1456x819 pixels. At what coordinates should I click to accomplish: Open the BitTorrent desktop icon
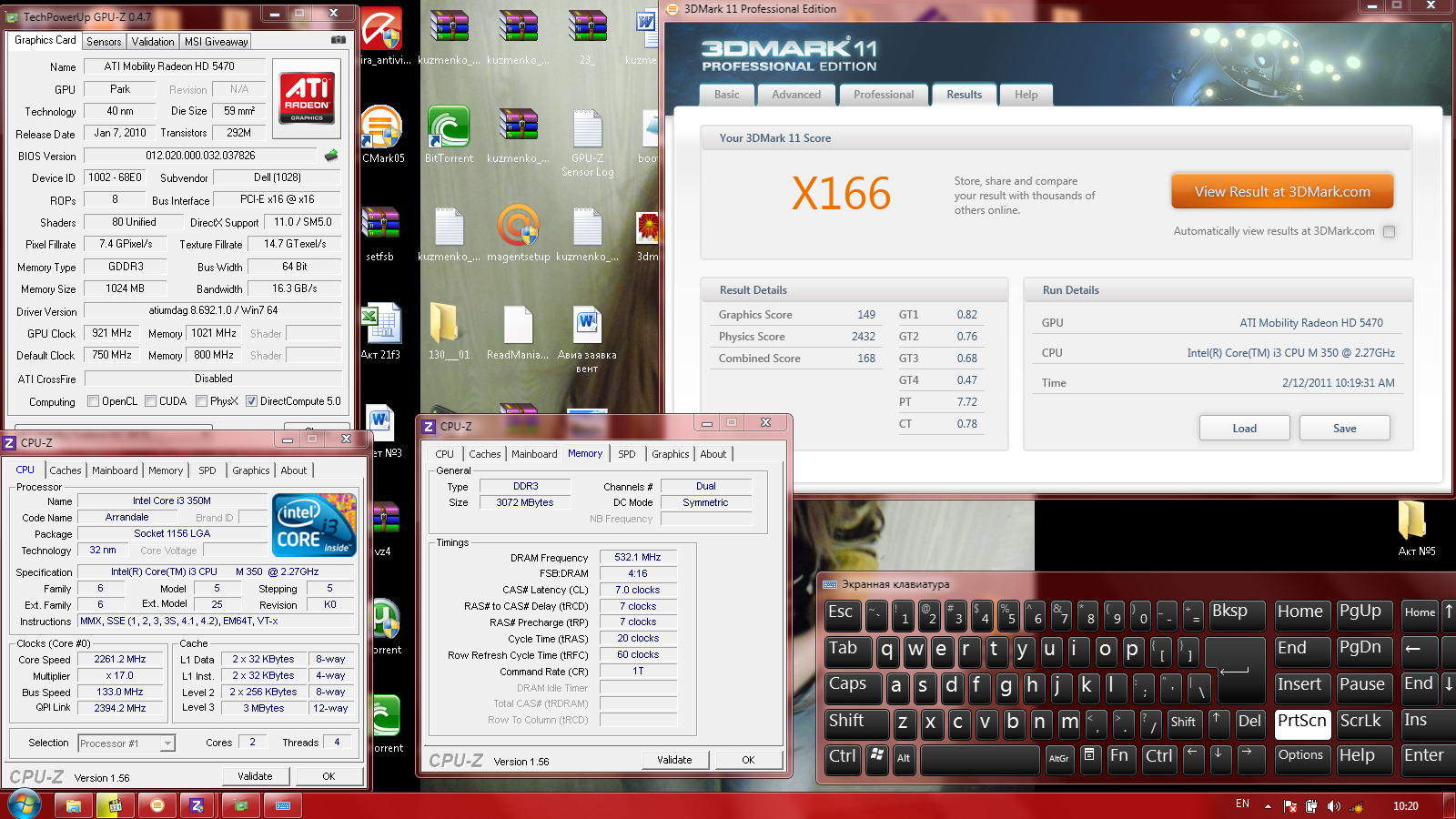(449, 135)
